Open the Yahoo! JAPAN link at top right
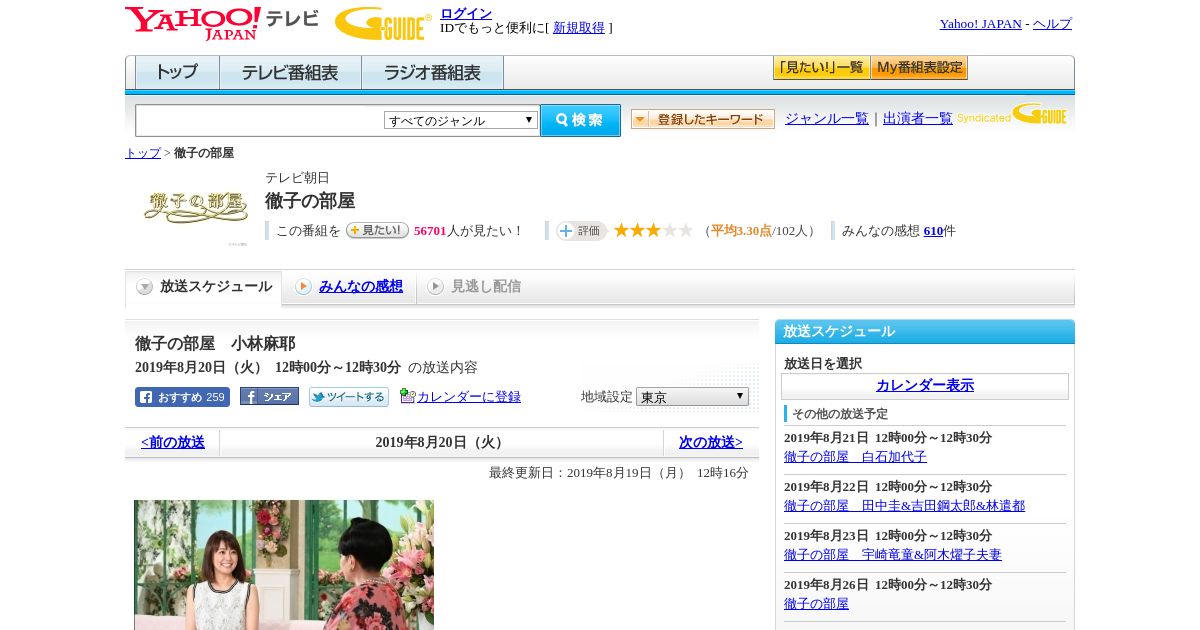The width and height of the screenshot is (1200, 630). pos(981,24)
